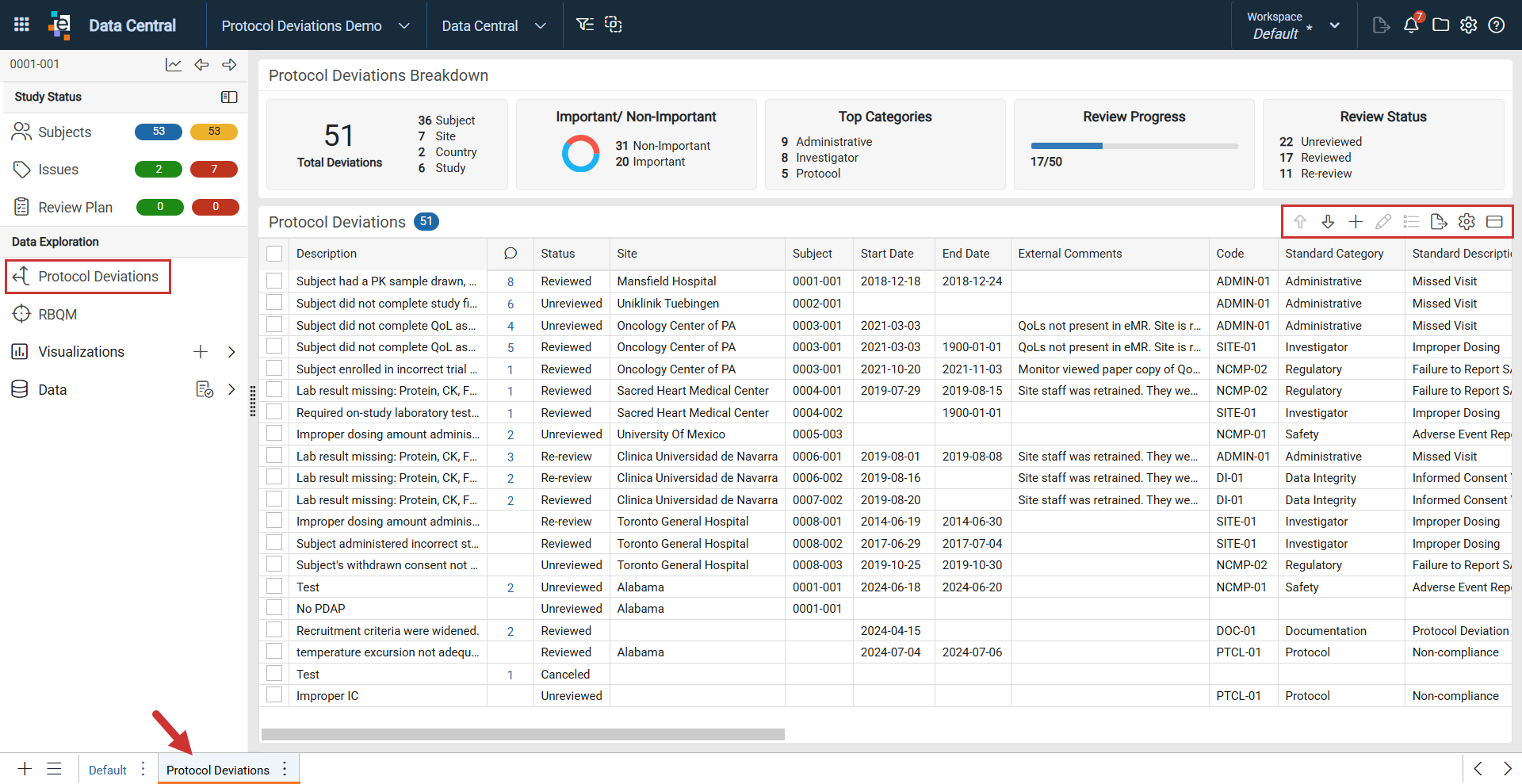Click the red 7 Issues badge
The width and height of the screenshot is (1522, 784).
(214, 169)
